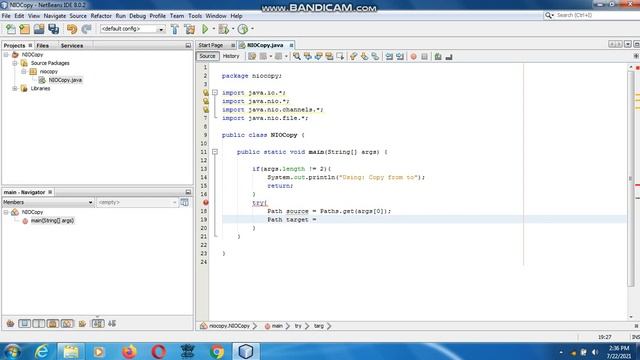This screenshot has width=640, height=360.
Task: Toggle Show Inner Classes filter in Navigator
Action: [67, 323]
